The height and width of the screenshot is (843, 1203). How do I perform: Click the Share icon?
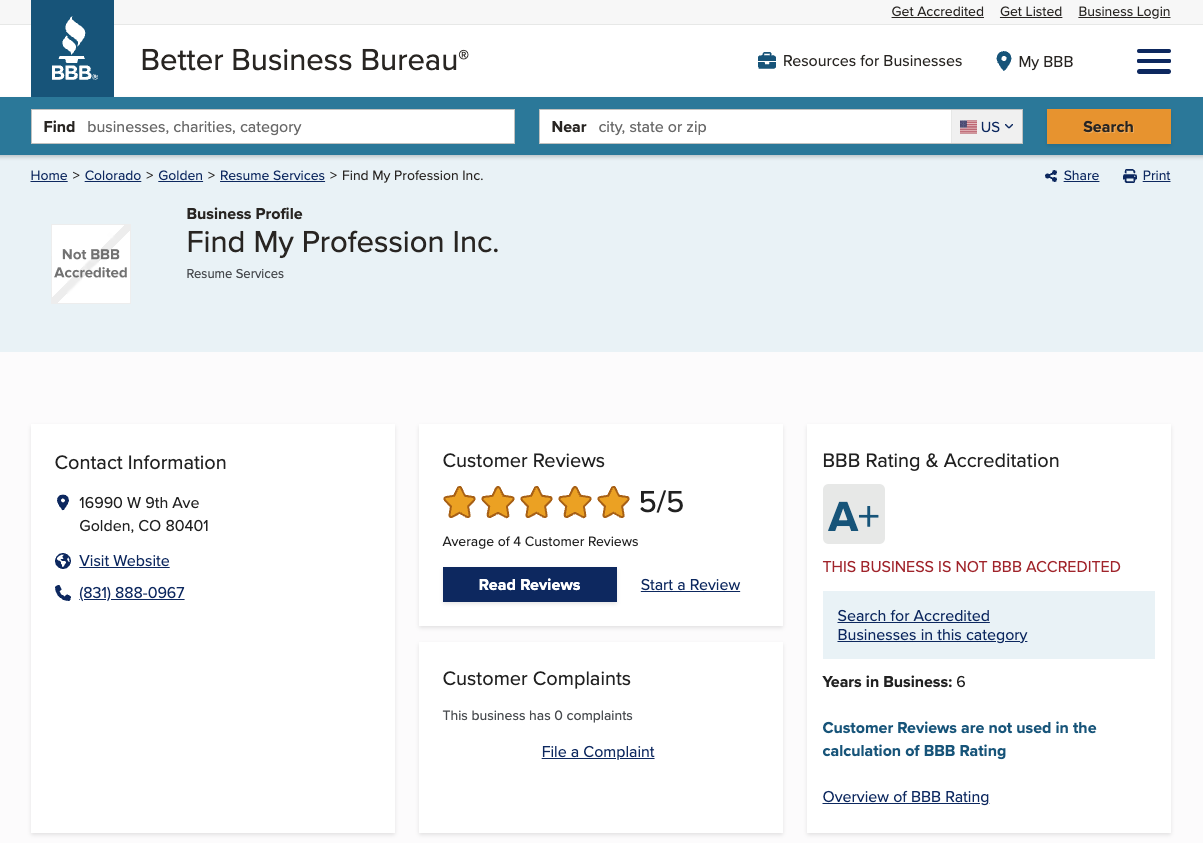[1051, 176]
